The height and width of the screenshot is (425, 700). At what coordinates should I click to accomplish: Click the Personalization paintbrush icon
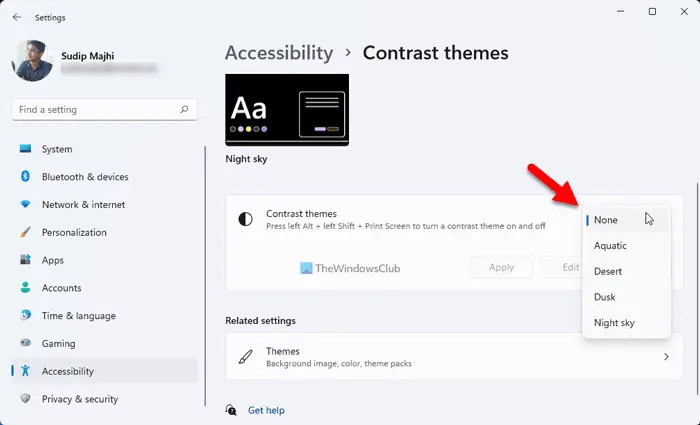(x=26, y=232)
